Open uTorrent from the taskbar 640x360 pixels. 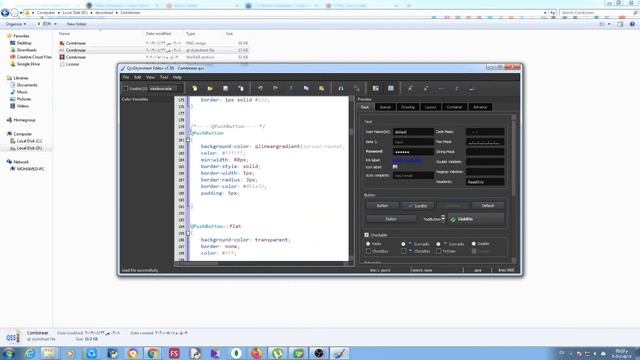pos(278,353)
